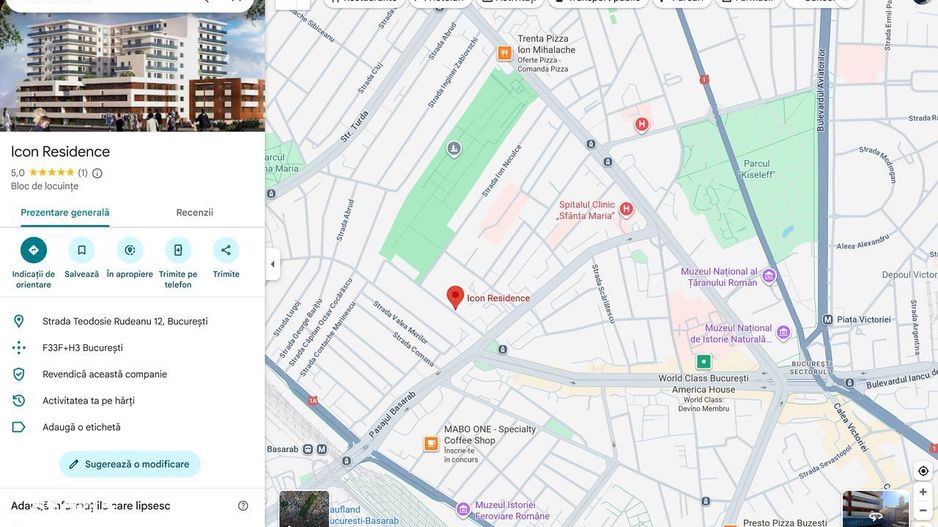
Task: Collapse the side panel arrow
Action: pyautogui.click(x=272, y=264)
